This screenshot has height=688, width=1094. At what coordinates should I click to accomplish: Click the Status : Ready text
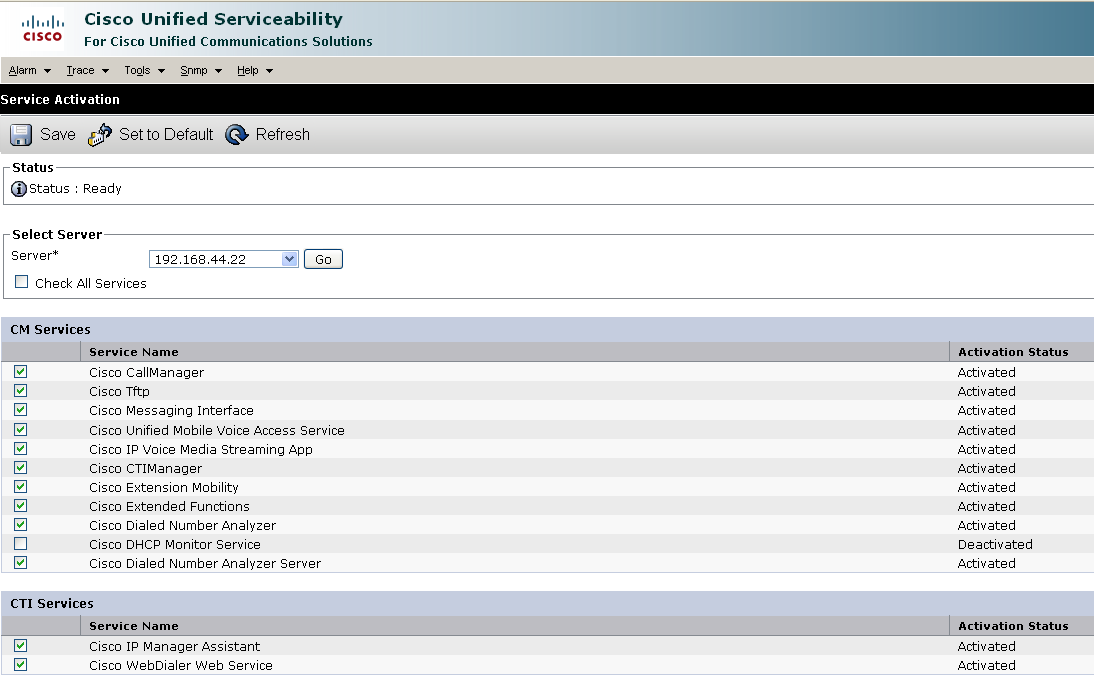[75, 188]
